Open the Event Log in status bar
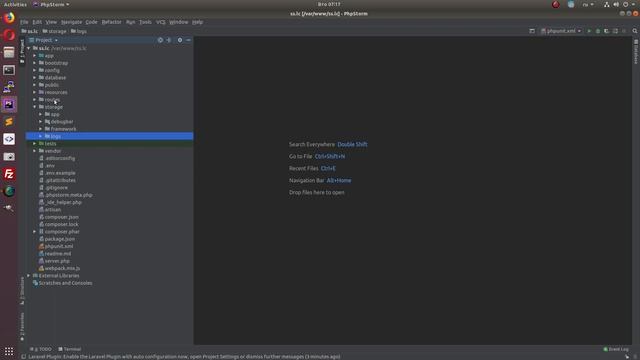The image size is (640, 360). click(x=616, y=349)
